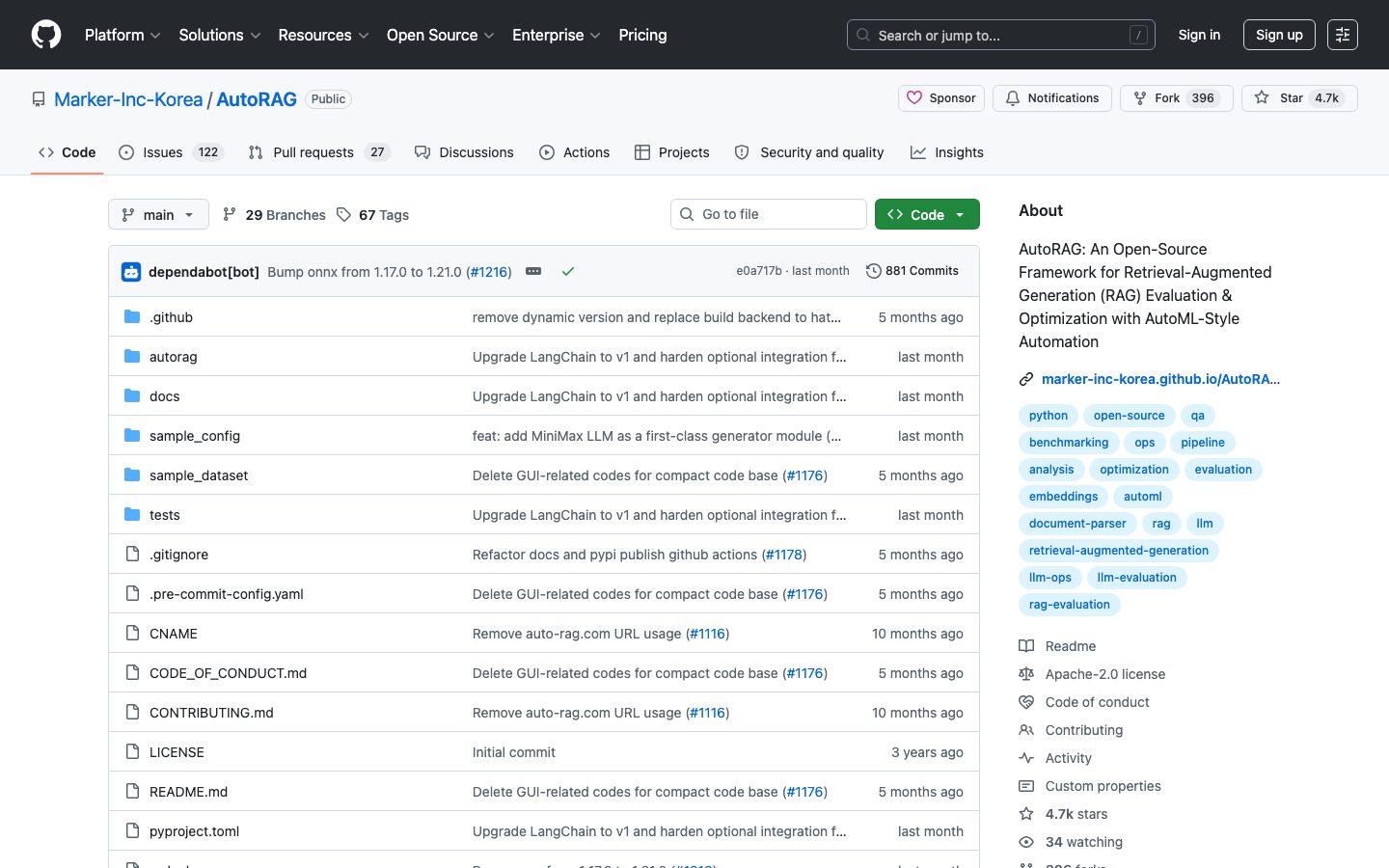The height and width of the screenshot is (868, 1389).
Task: Expand the Platform menu in header
Action: 122,35
